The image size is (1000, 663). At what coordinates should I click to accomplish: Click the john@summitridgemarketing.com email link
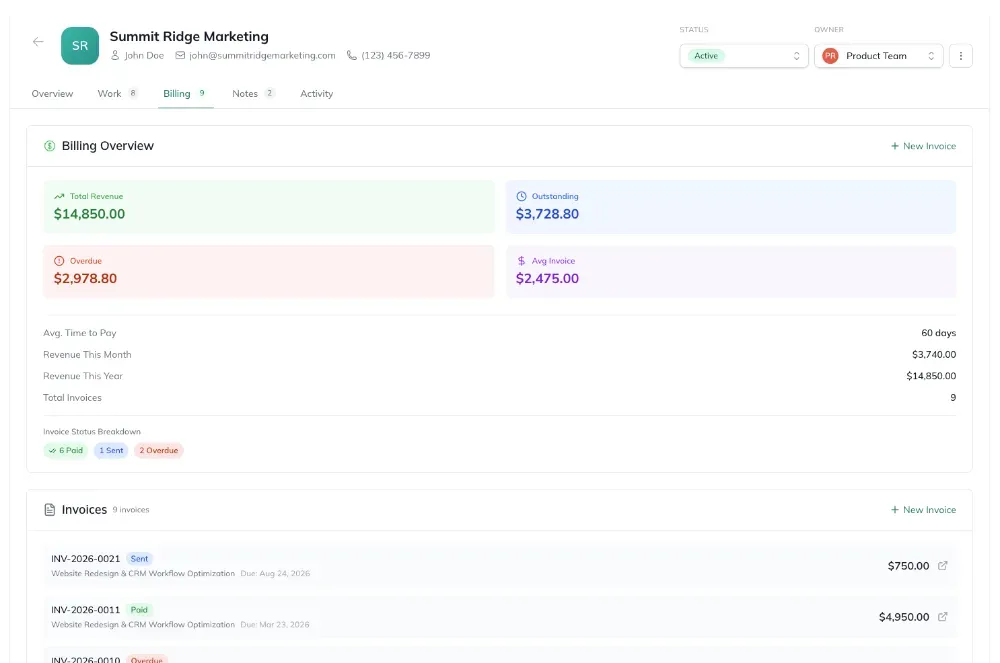click(262, 55)
